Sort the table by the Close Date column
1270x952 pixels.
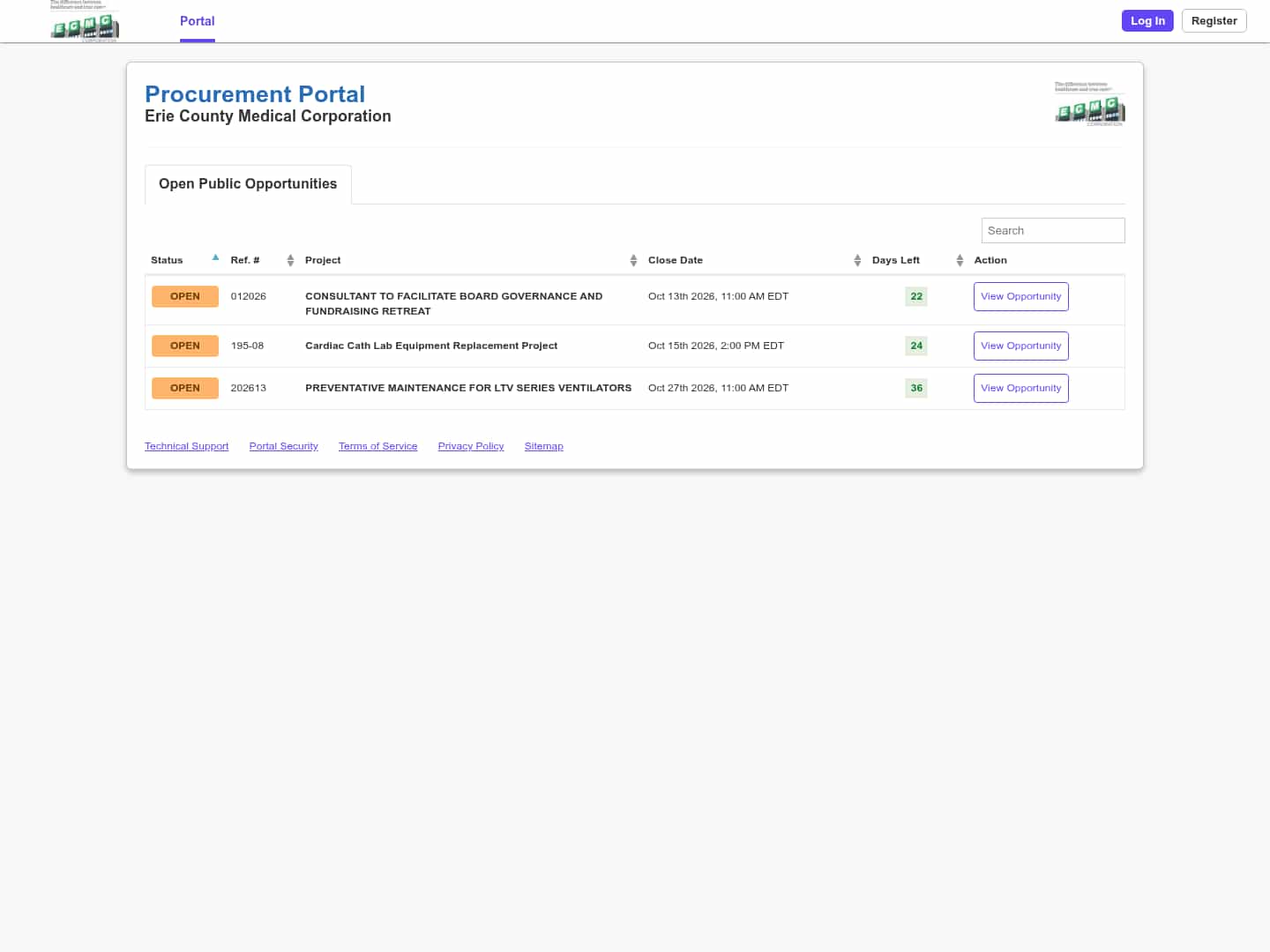click(x=754, y=260)
